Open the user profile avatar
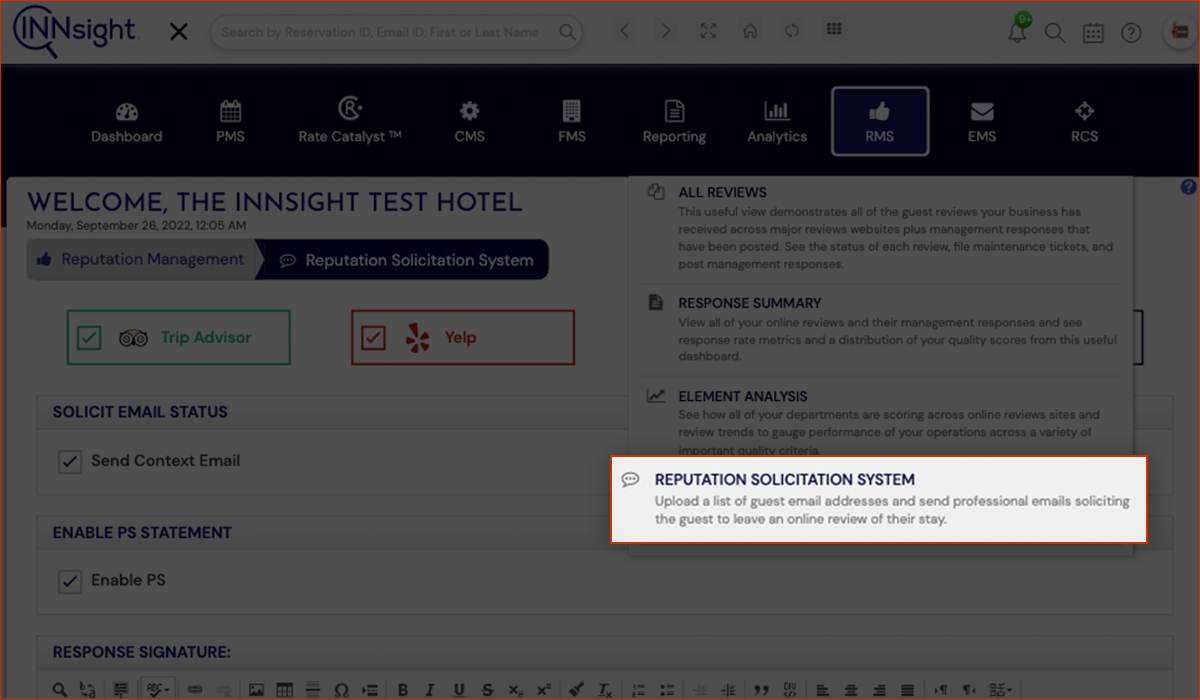The width and height of the screenshot is (1200, 700). pos(1179,32)
